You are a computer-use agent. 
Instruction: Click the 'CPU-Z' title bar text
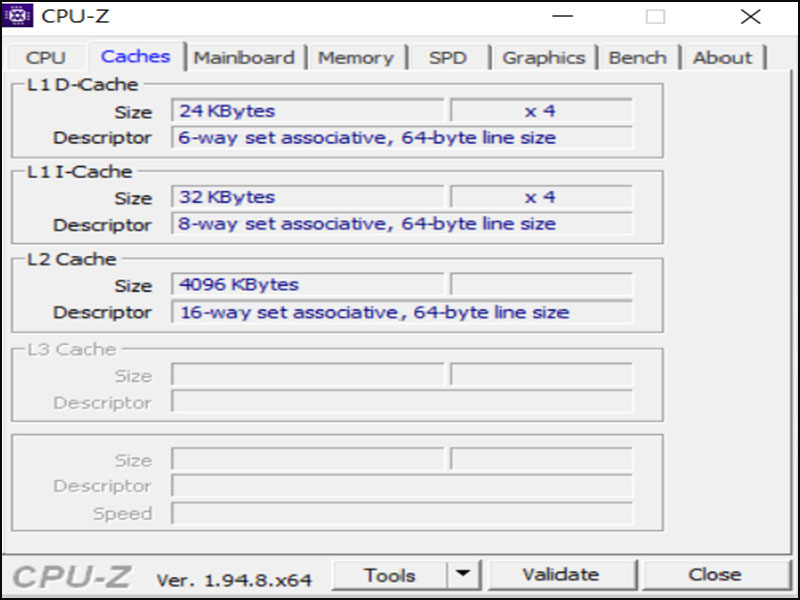pyautogui.click(x=75, y=16)
